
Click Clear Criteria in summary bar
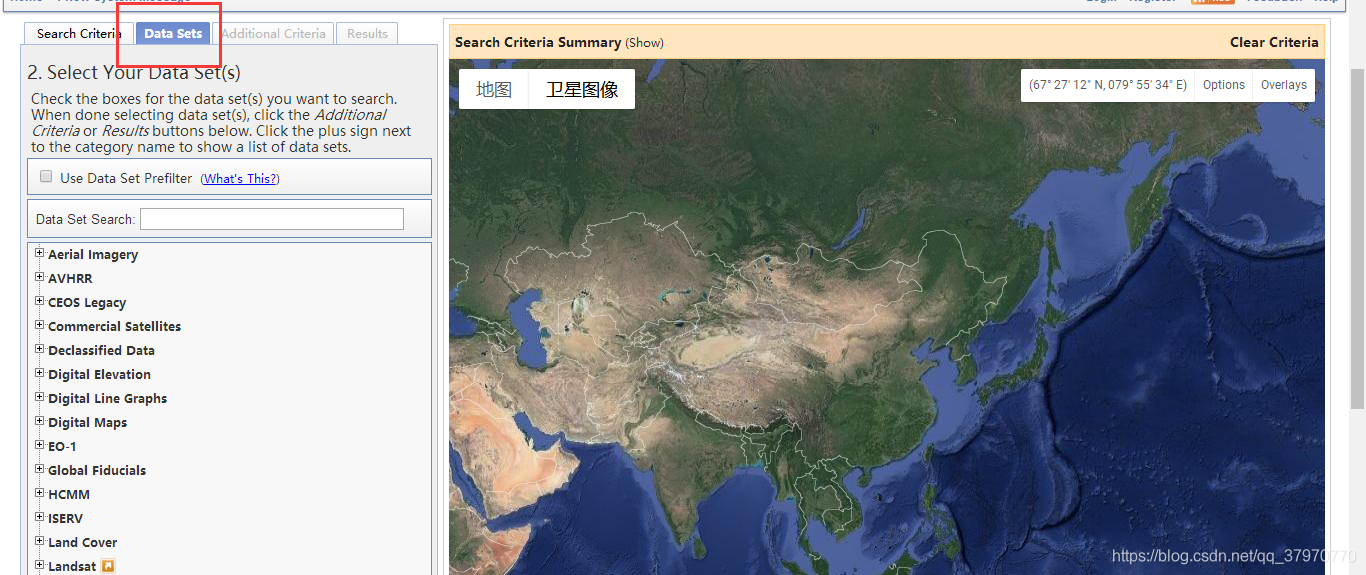[1274, 42]
